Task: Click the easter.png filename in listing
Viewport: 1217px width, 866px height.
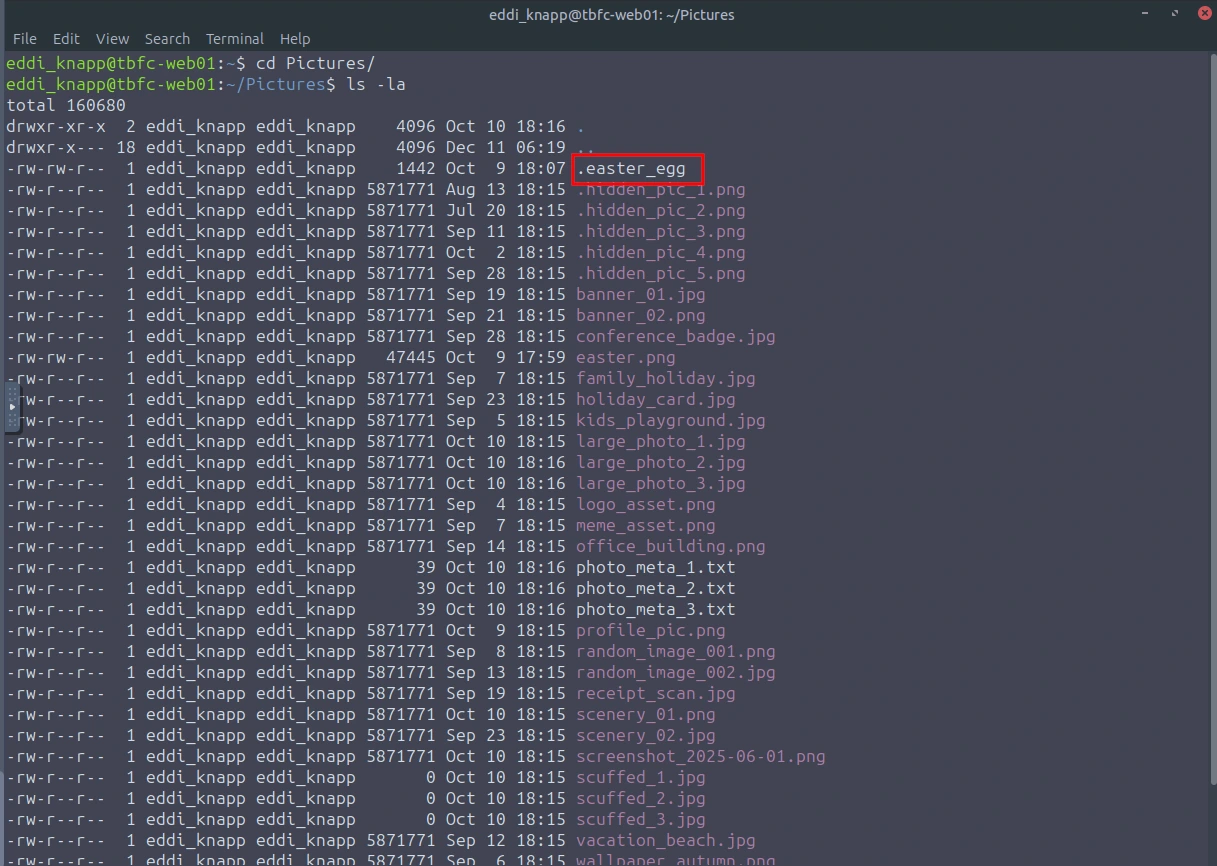Action: tap(625, 357)
